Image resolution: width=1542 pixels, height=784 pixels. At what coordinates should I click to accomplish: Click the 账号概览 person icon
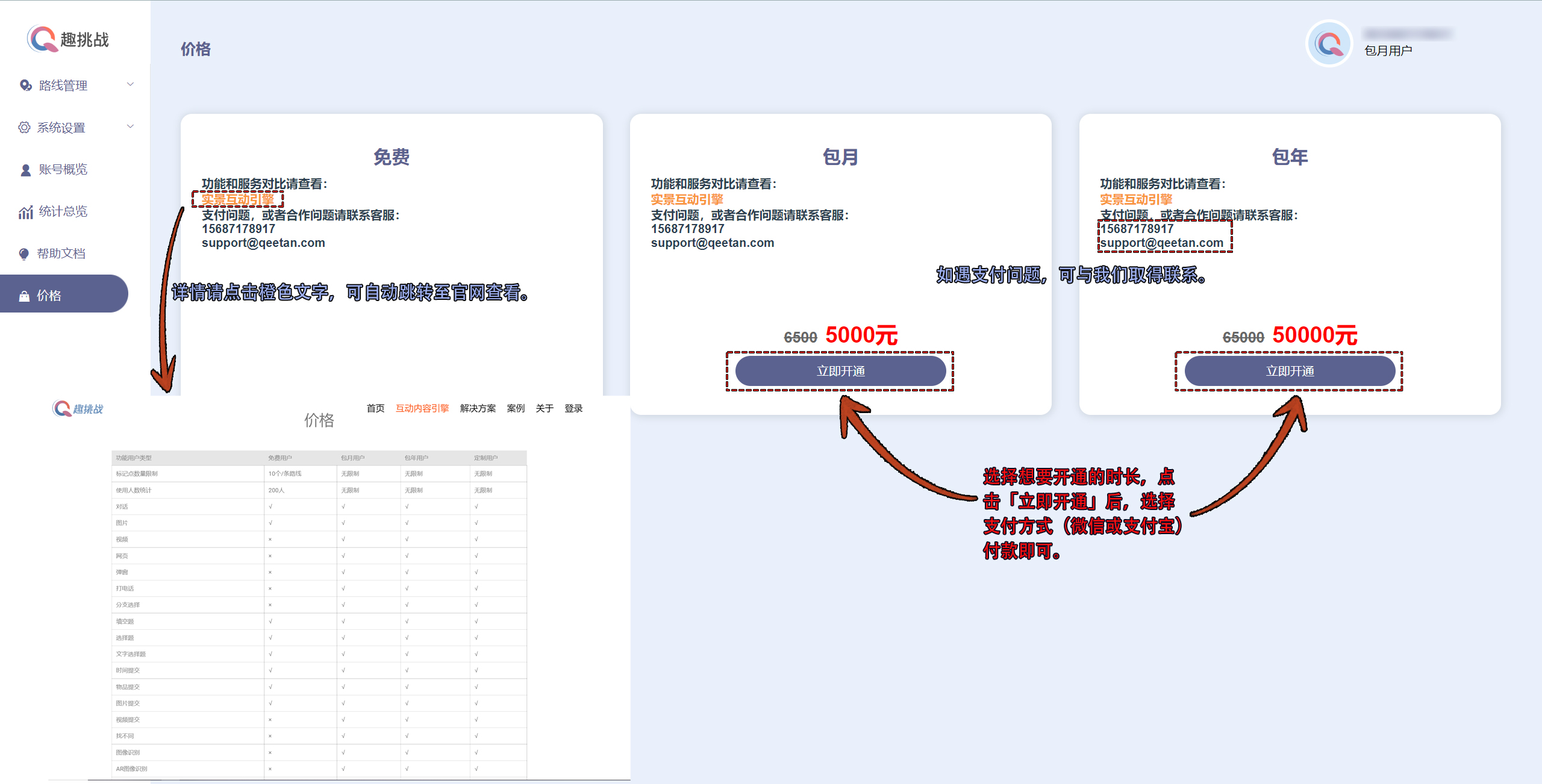pos(25,170)
